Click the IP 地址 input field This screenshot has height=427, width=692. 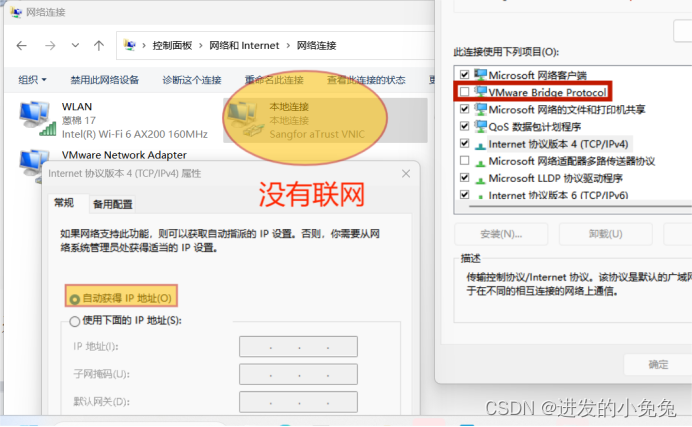[298, 347]
